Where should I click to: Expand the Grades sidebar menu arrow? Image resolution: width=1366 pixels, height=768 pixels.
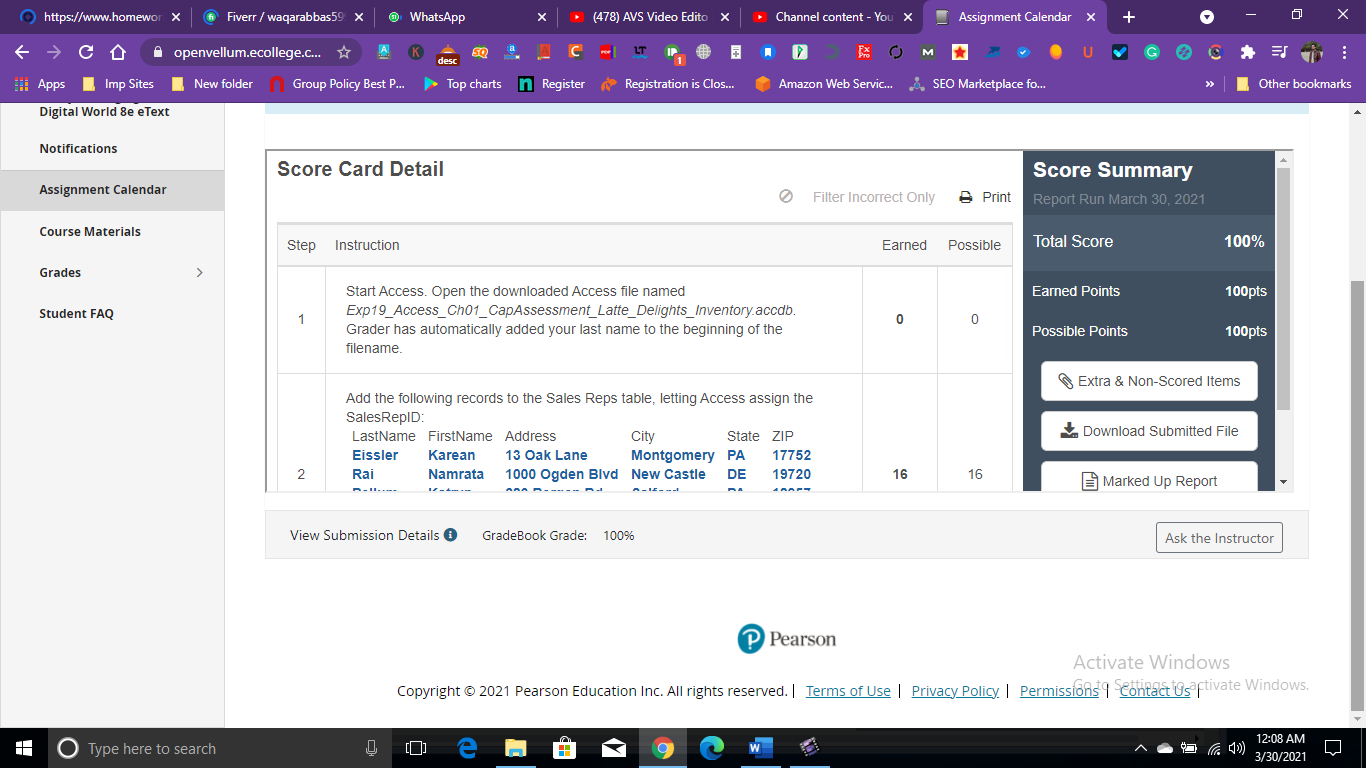tap(200, 272)
